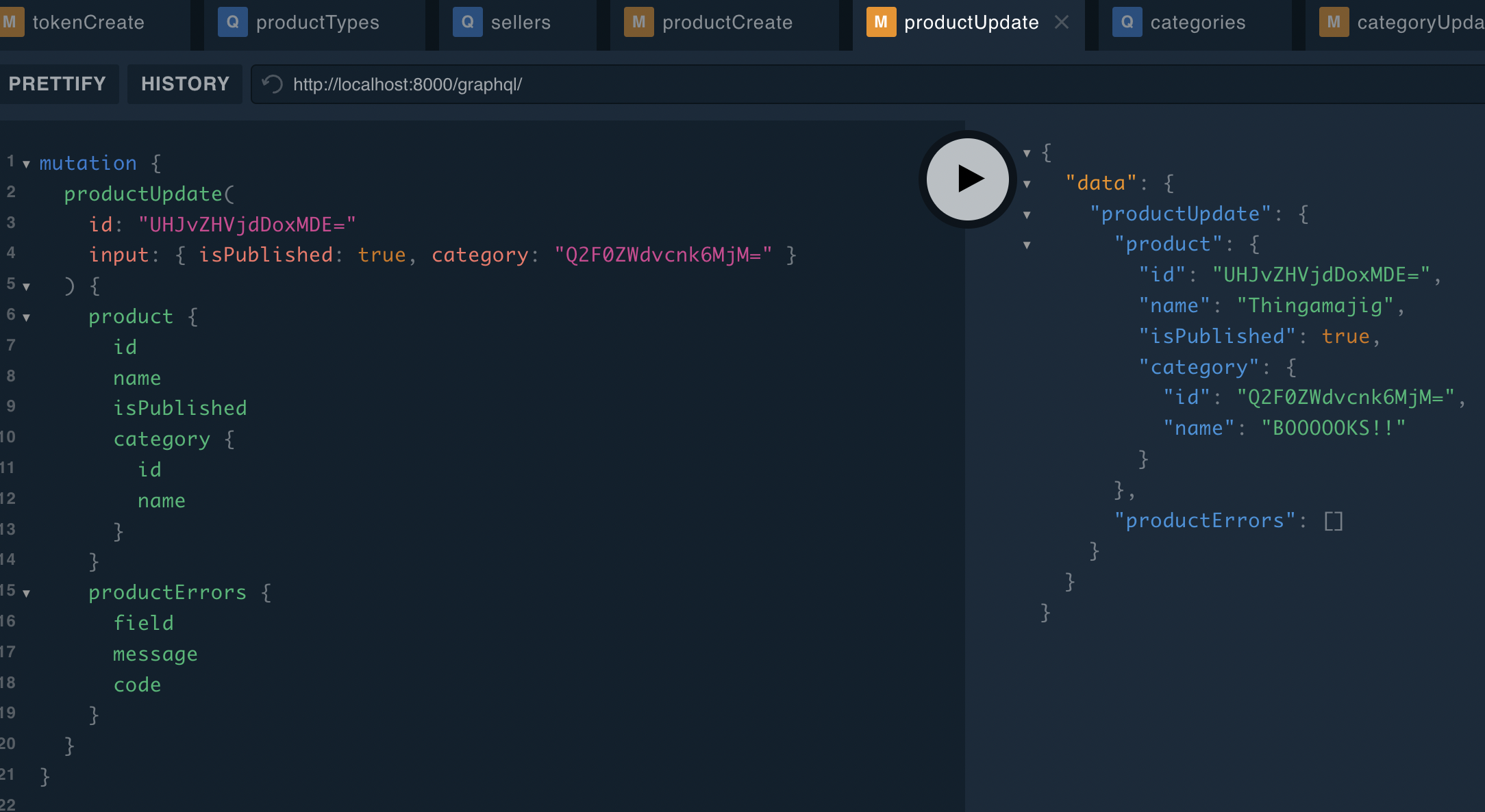
Task: Collapse the productErrors block at line 15
Action: point(26,594)
